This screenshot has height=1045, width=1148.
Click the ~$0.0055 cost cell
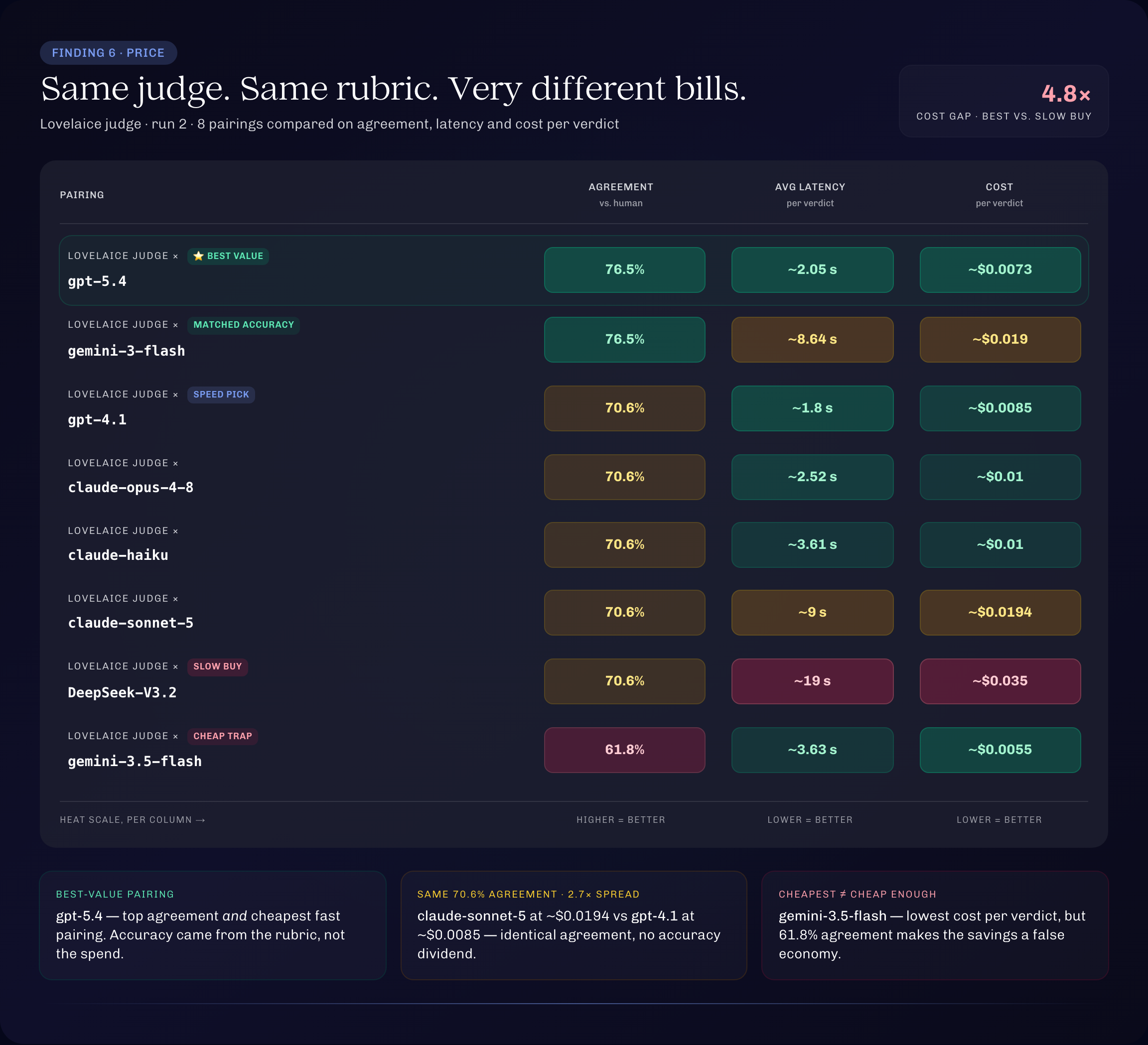tap(1000, 750)
